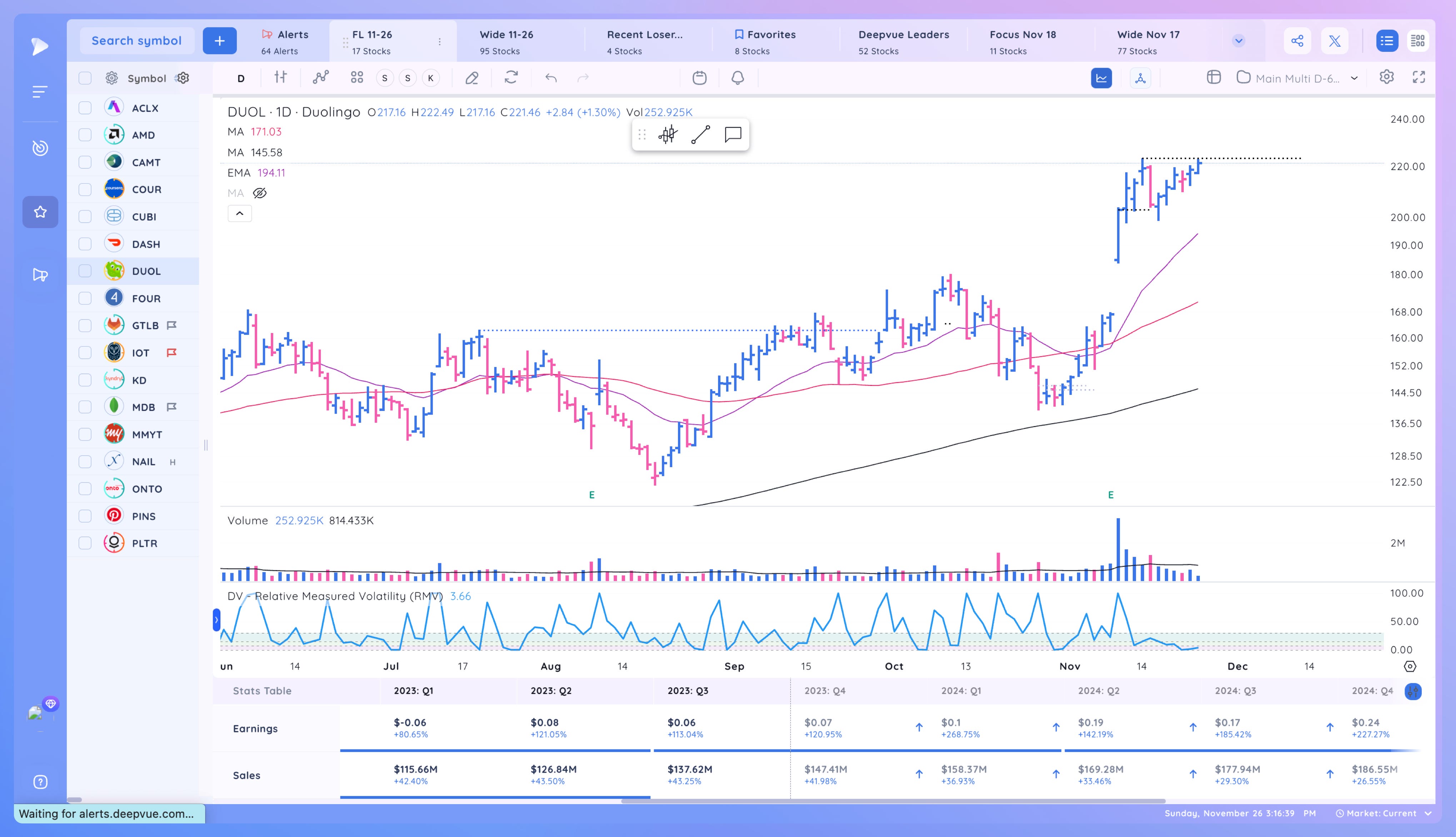Screen dimensions: 1456x837
Task: Switch to the grid table view icon
Action: [1418, 41]
